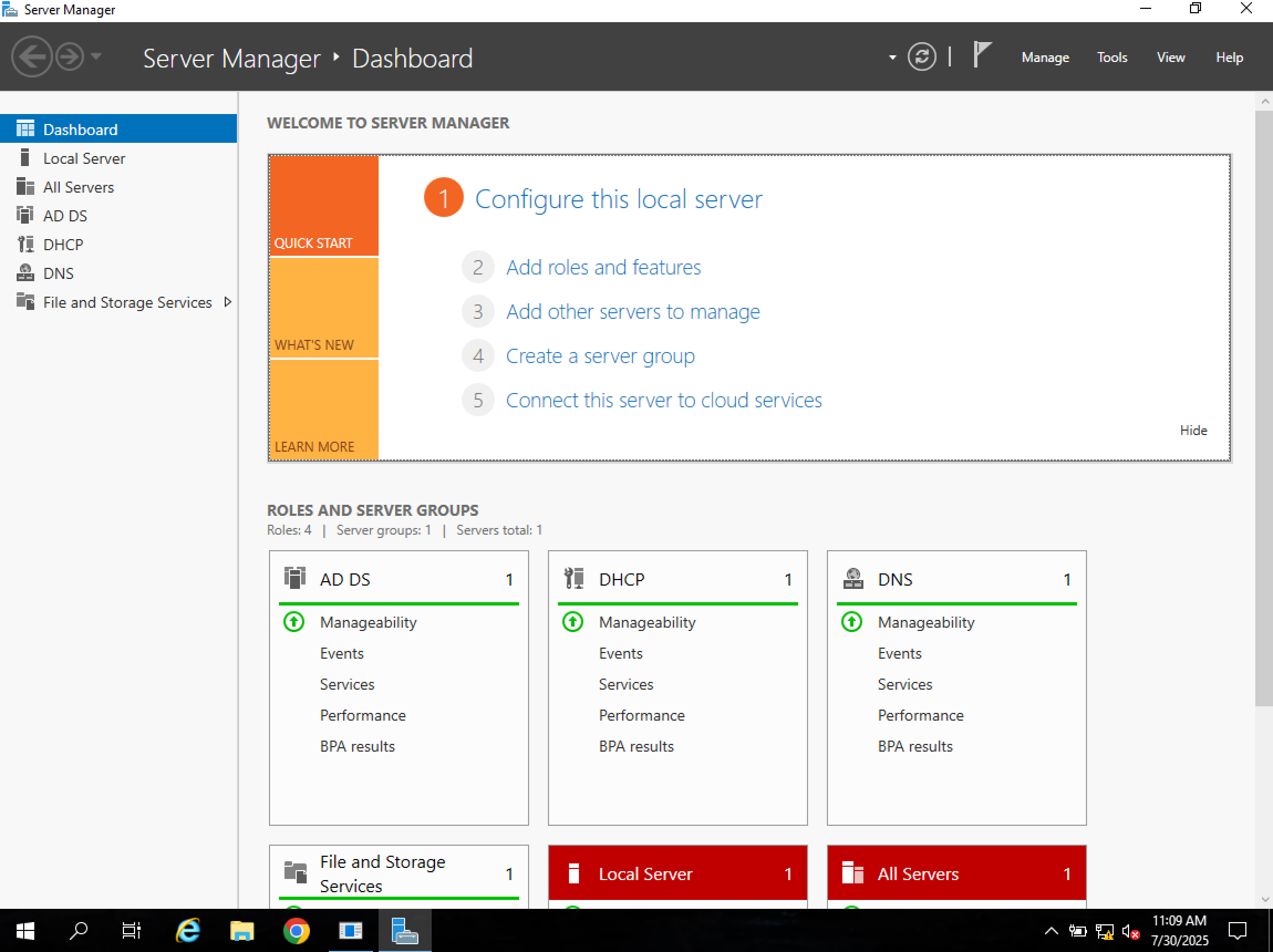Click DHCP icon in sidebar

click(25, 244)
